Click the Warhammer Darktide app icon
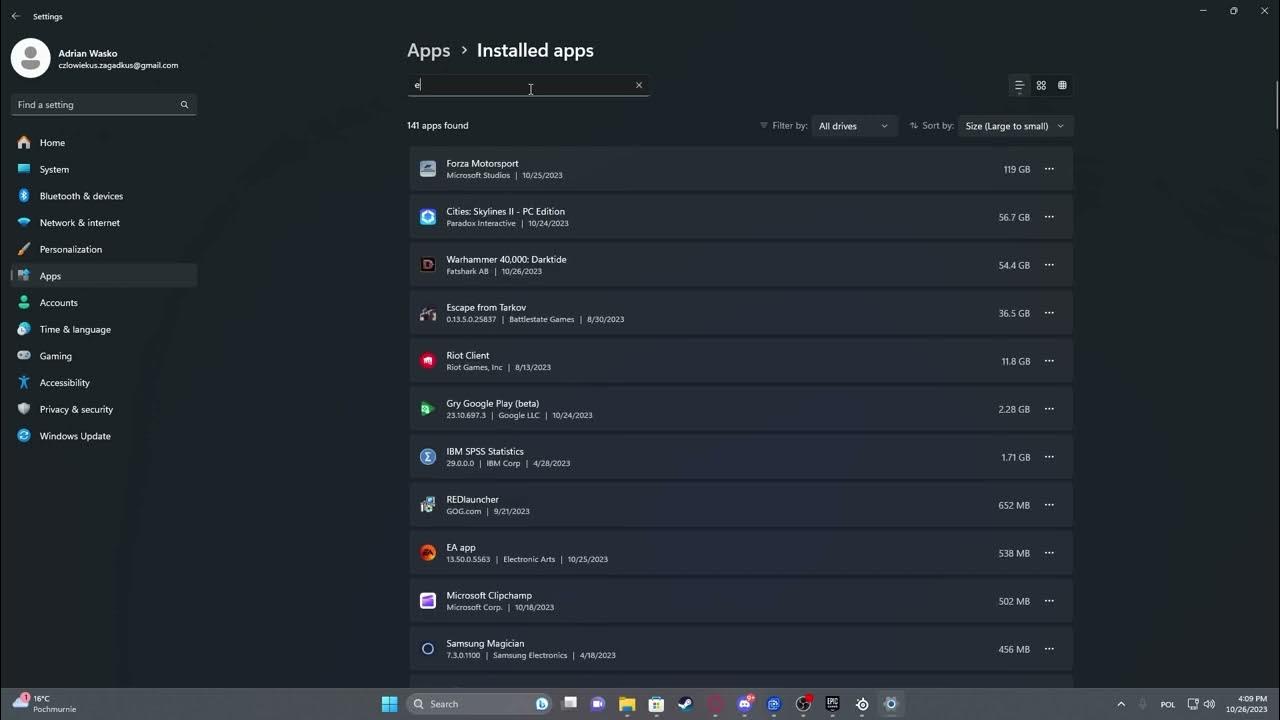Image resolution: width=1280 pixels, height=720 pixels. 428,265
